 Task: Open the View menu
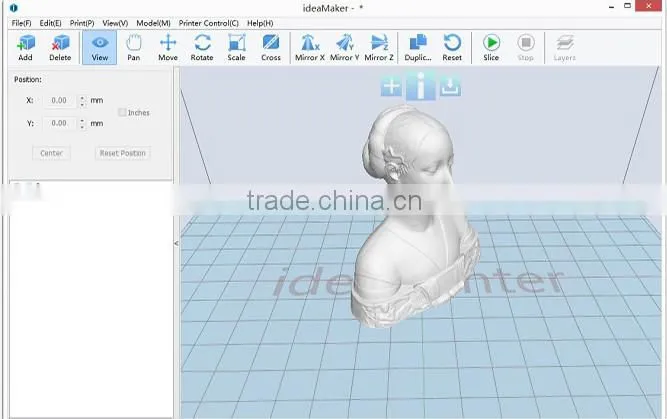click(x=115, y=23)
